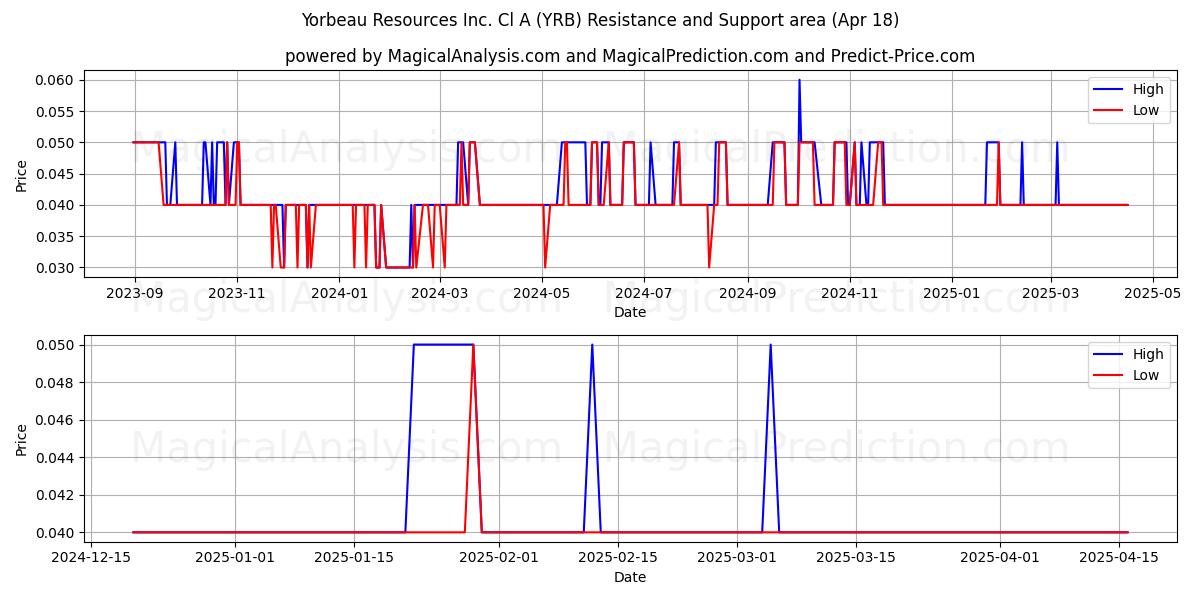The image size is (1200, 600).
Task: Click the '2024-09' x-axis label
Action: 748,294
